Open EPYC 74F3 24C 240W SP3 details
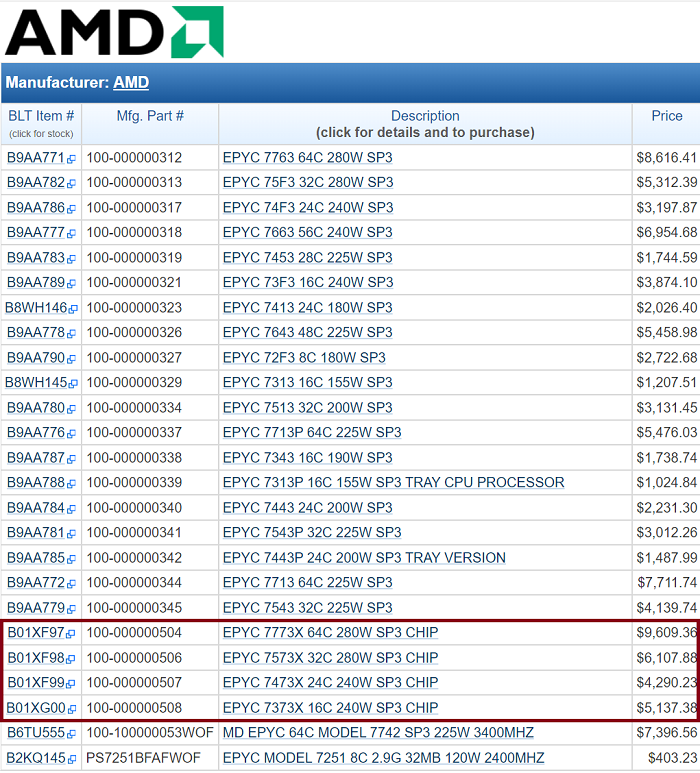 [x=308, y=208]
